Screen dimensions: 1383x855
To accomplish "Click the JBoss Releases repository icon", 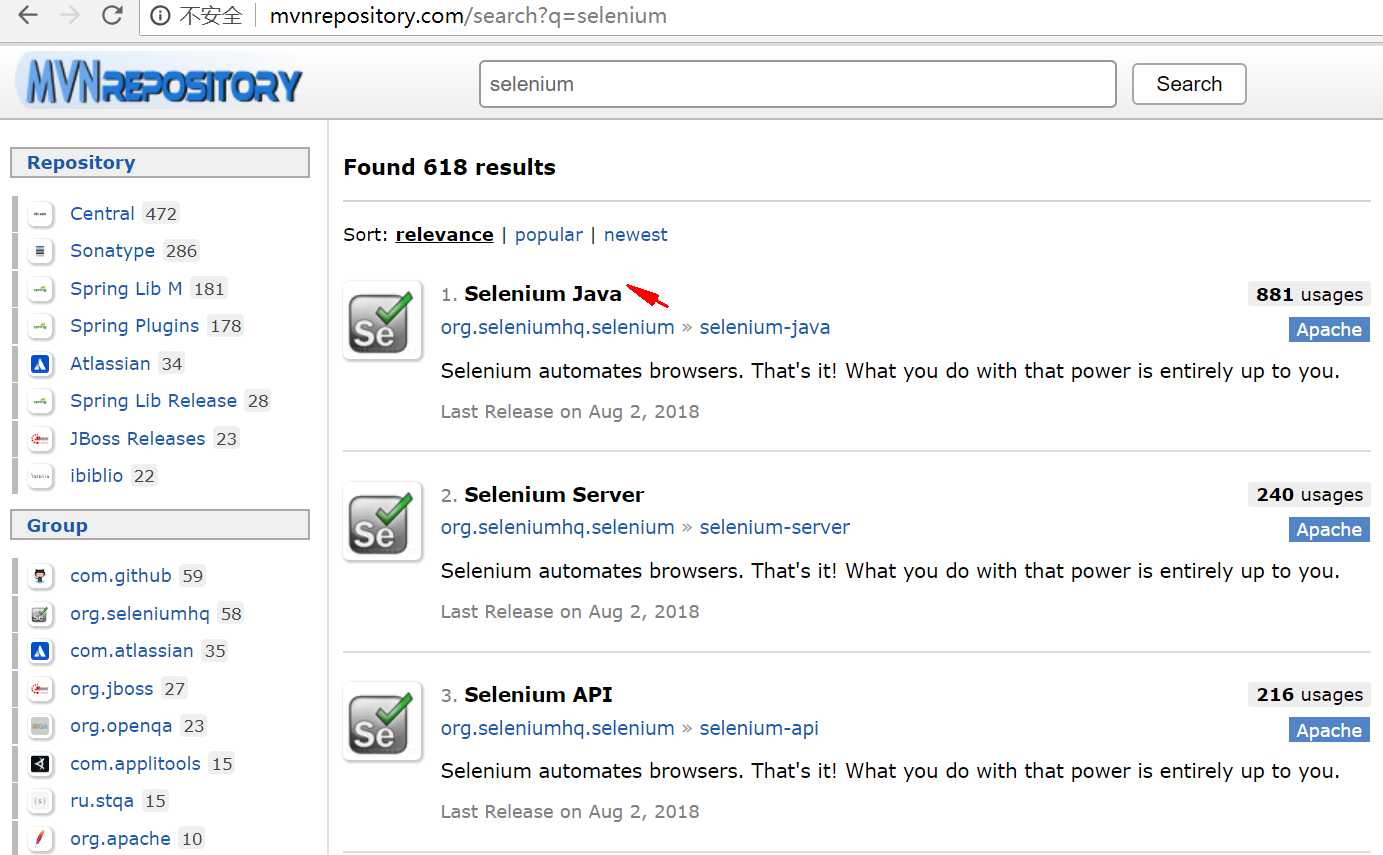I will click(x=40, y=439).
